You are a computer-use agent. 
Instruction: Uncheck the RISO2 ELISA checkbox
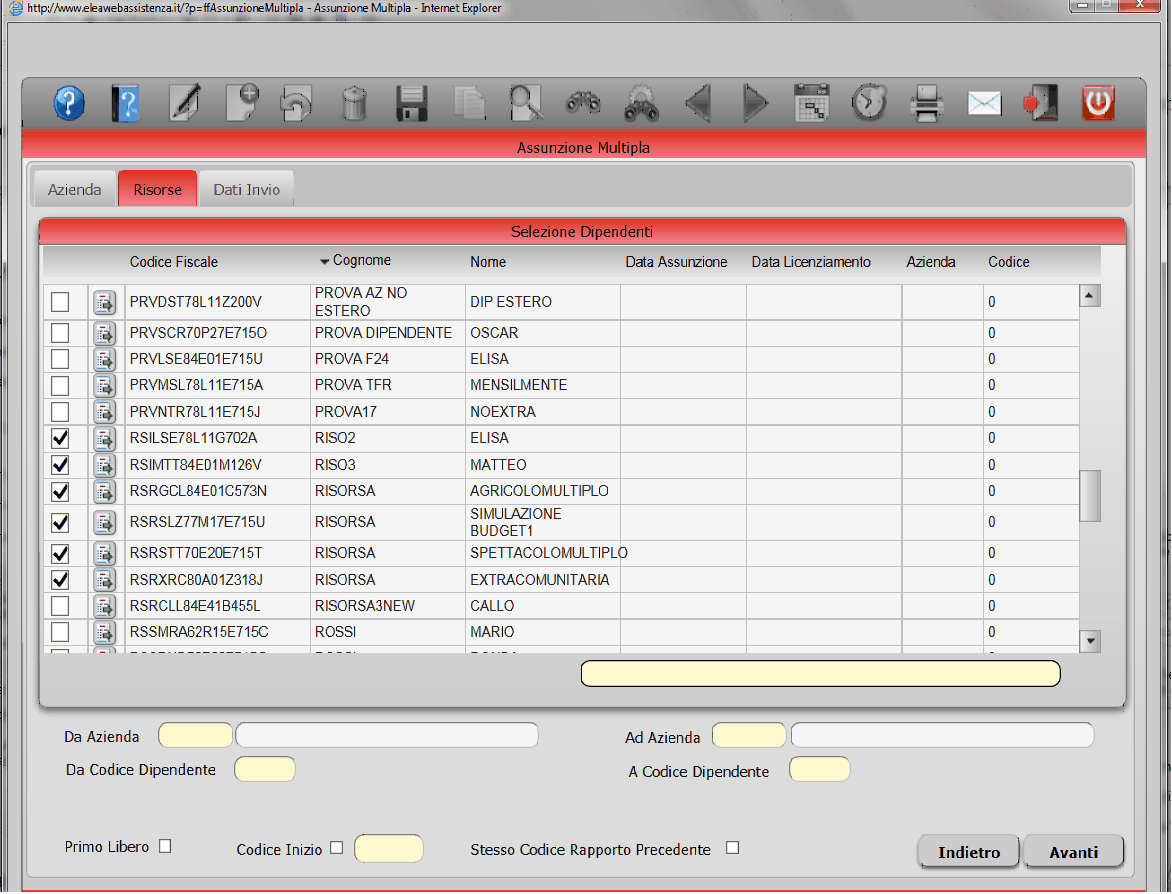point(60,438)
